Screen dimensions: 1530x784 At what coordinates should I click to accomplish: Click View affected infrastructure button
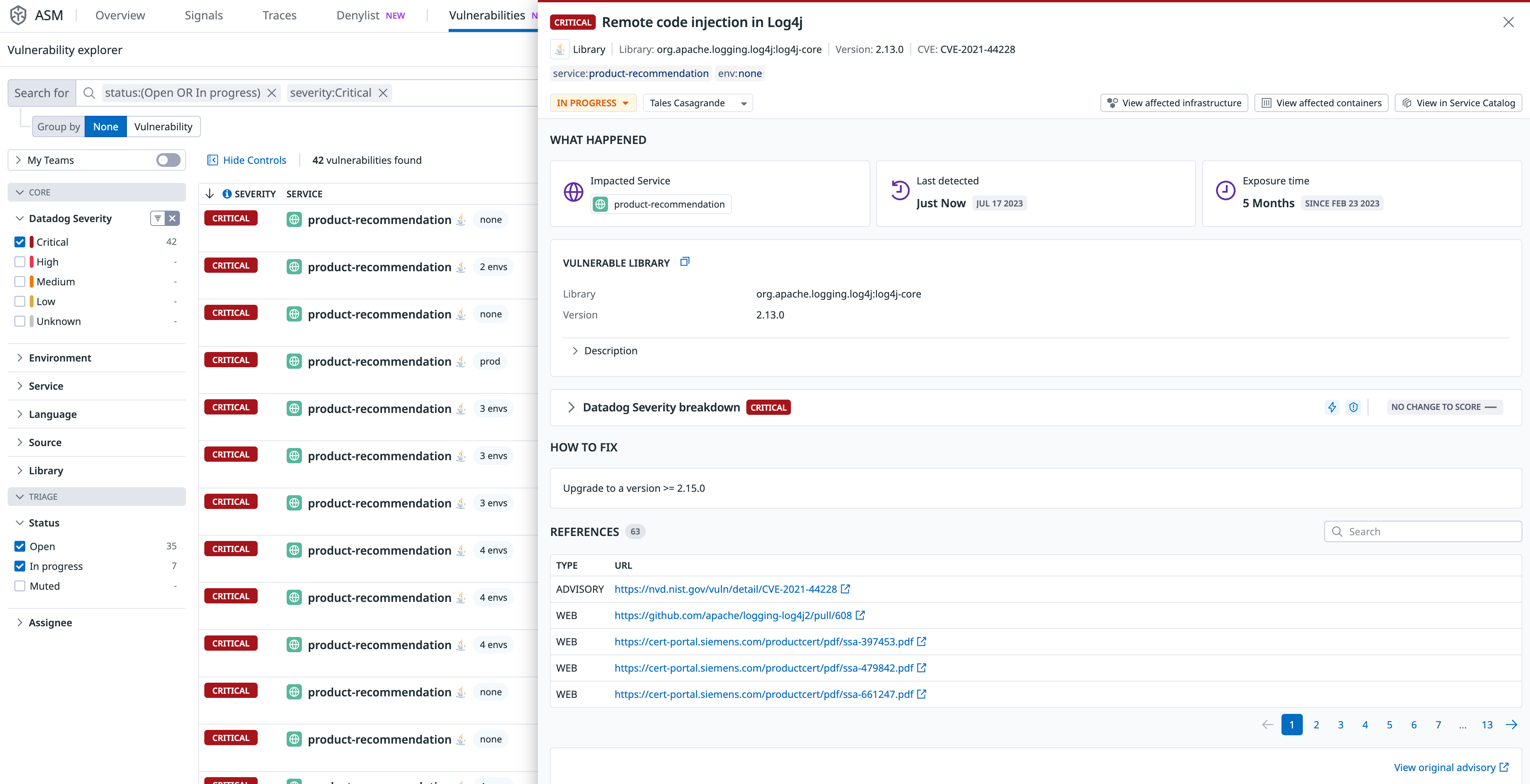pos(1174,103)
